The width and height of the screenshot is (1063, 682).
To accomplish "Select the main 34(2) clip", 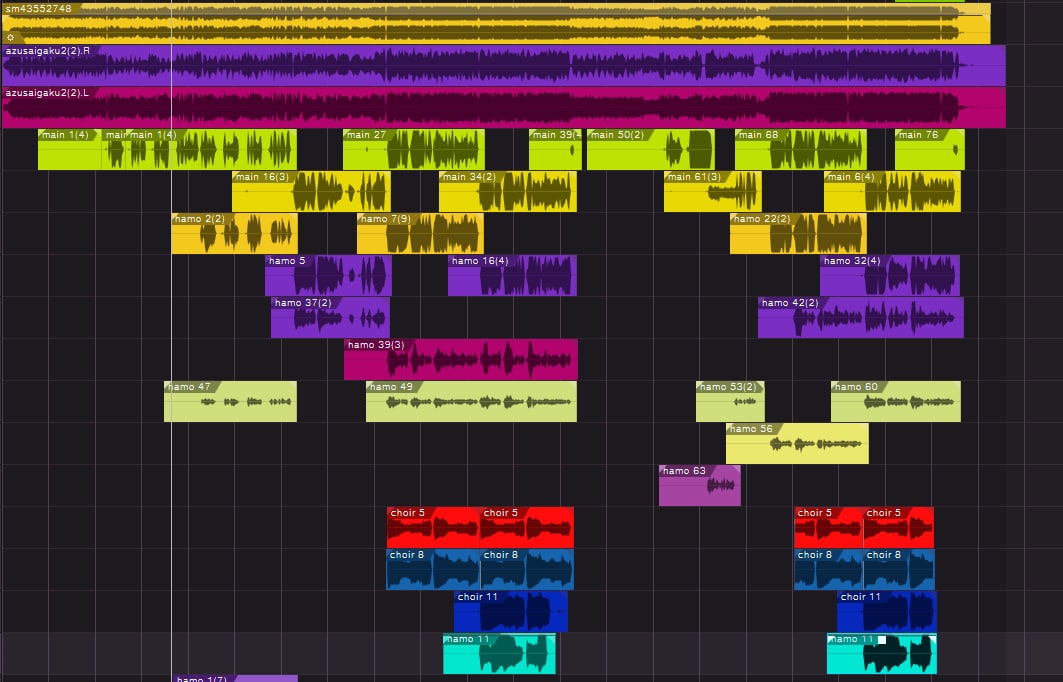I will click(x=508, y=191).
